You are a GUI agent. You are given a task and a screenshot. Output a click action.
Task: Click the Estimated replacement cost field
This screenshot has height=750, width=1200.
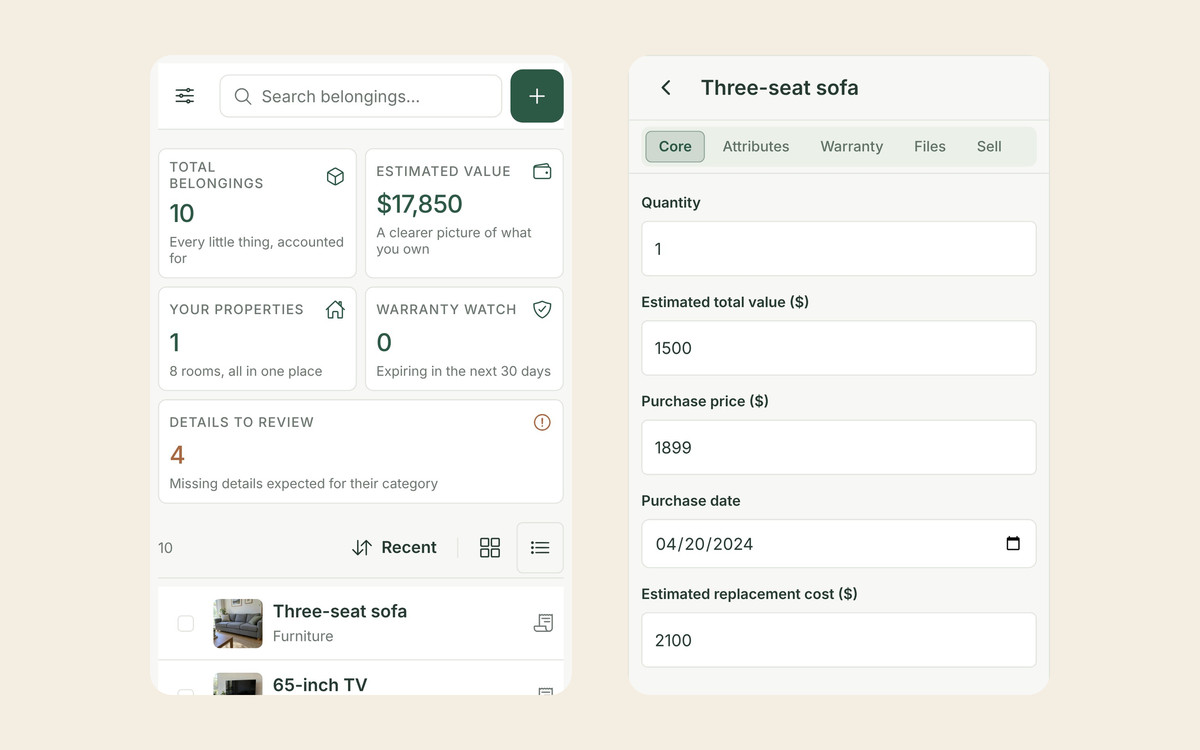839,640
